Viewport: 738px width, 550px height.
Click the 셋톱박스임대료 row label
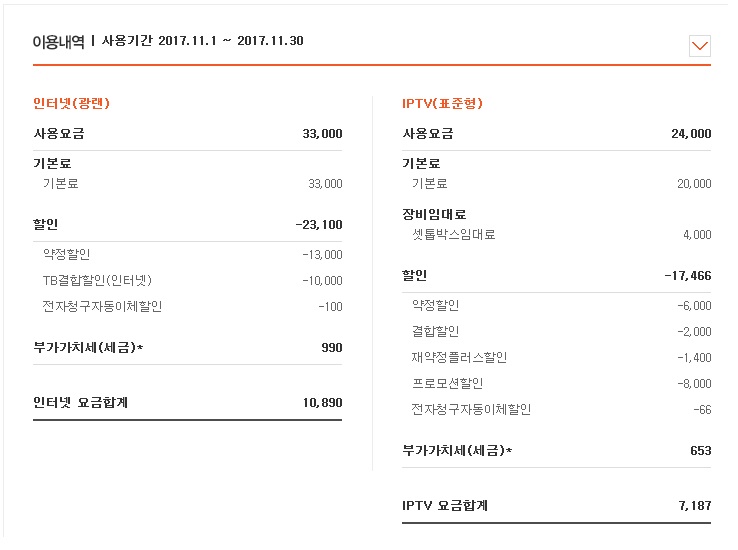pyautogui.click(x=453, y=235)
